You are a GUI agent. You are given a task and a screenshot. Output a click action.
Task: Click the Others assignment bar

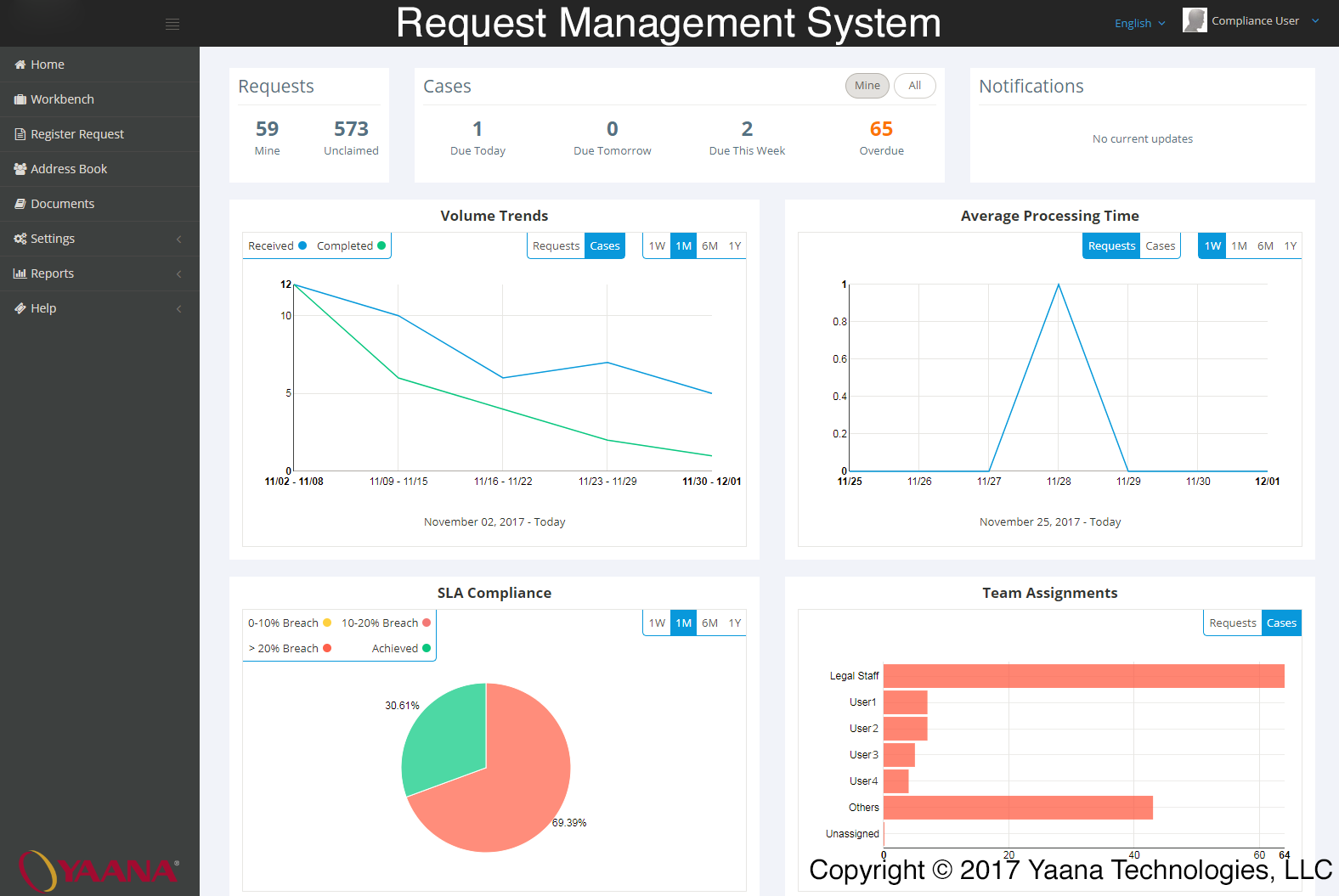pyautogui.click(x=1018, y=808)
